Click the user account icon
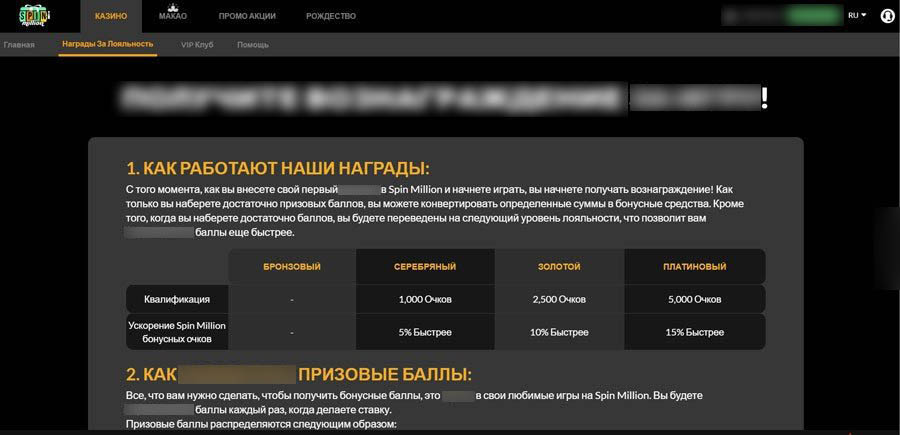Viewport: 900px width, 435px height. 886,16
